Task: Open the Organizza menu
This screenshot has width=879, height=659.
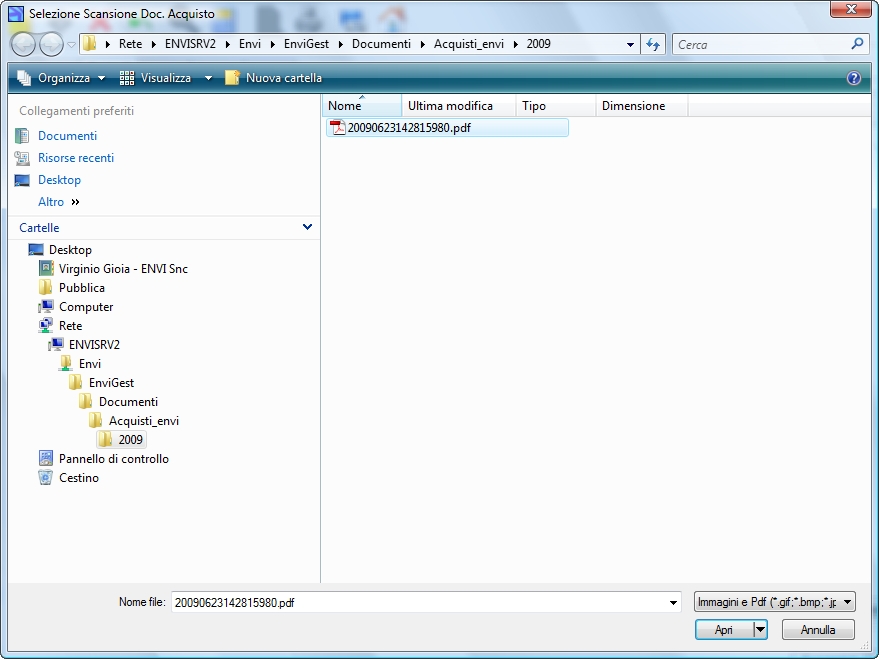Action: click(x=61, y=78)
